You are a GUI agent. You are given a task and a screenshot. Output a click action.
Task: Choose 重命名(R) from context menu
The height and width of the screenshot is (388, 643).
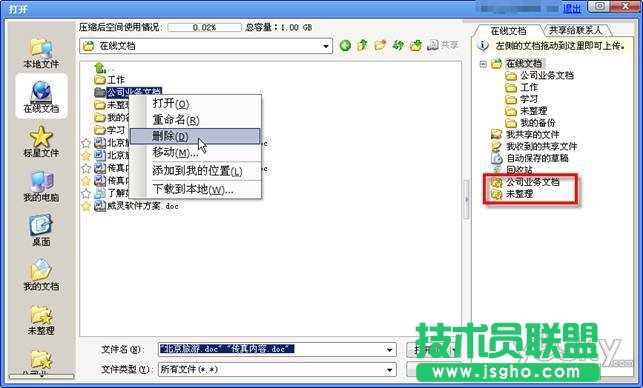click(x=196, y=120)
